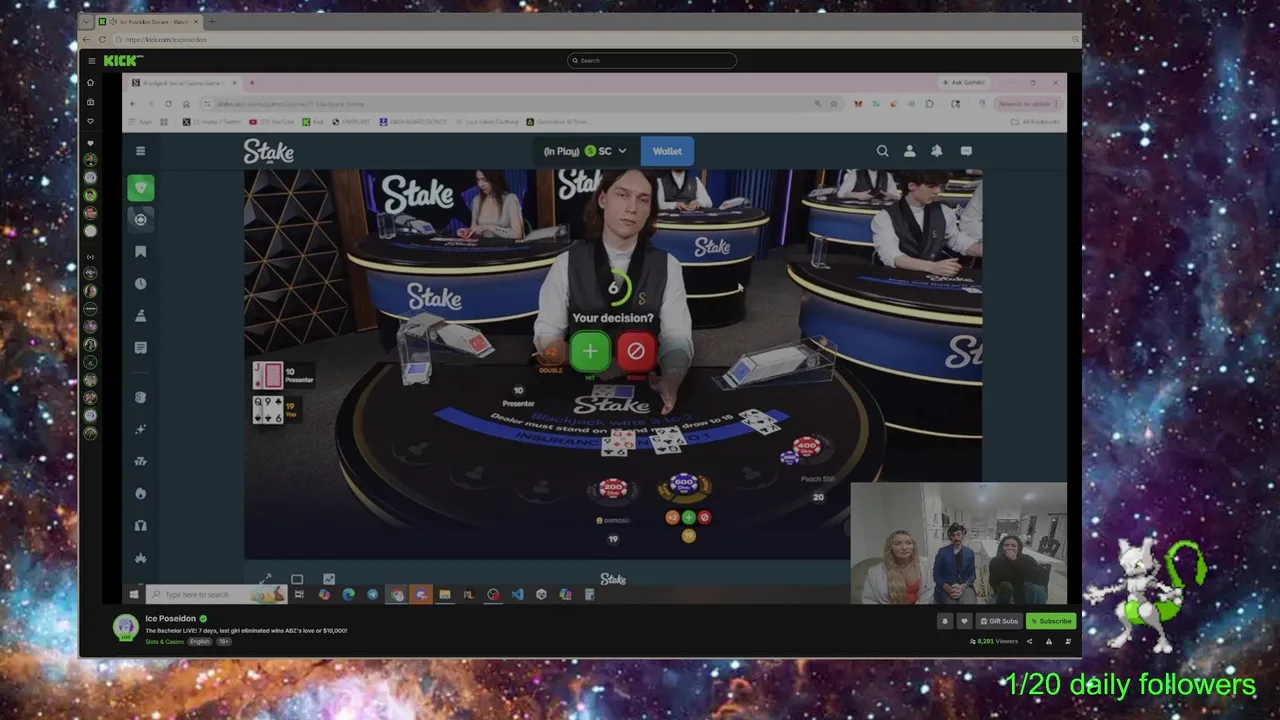Image resolution: width=1280 pixels, height=720 pixels.
Task: Click the Kick search field
Action: click(x=652, y=60)
